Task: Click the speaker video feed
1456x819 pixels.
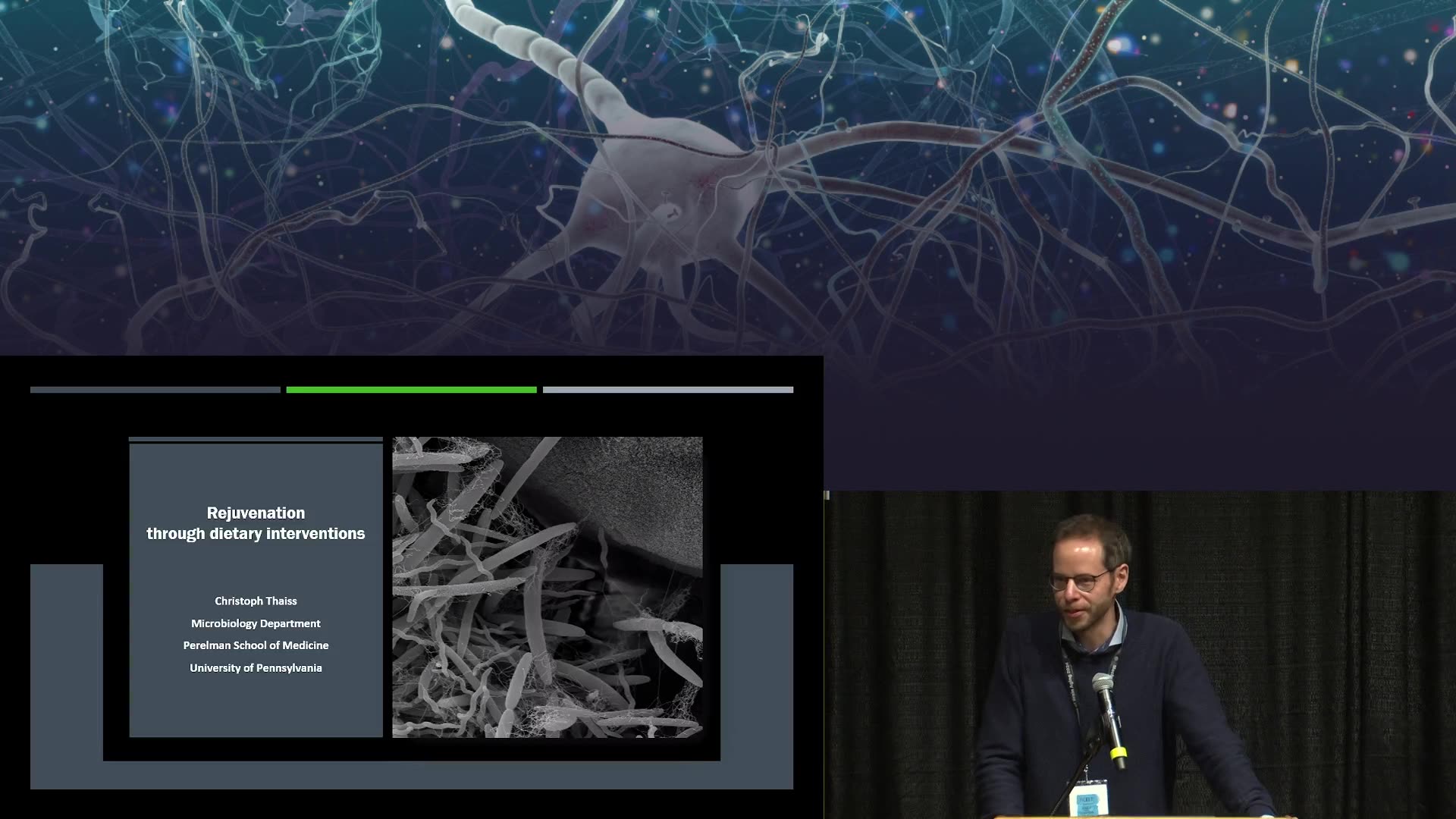Action: click(x=1140, y=655)
